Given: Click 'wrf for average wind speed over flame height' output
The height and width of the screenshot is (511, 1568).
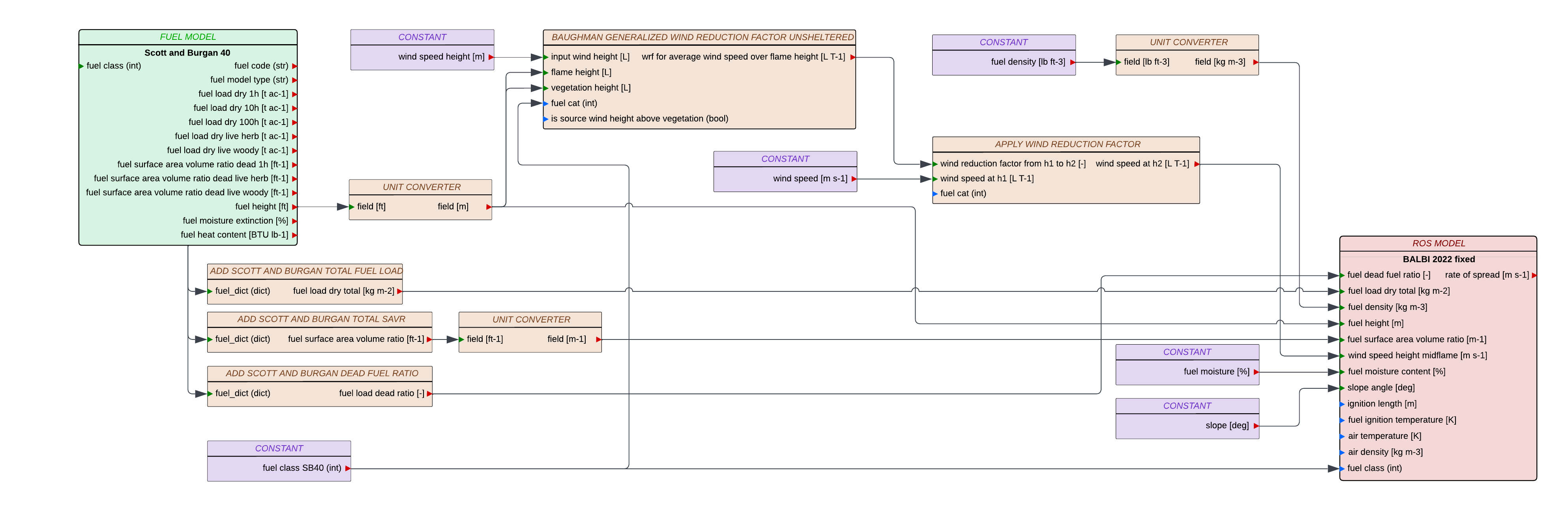Looking at the screenshot, I should pos(743,56).
